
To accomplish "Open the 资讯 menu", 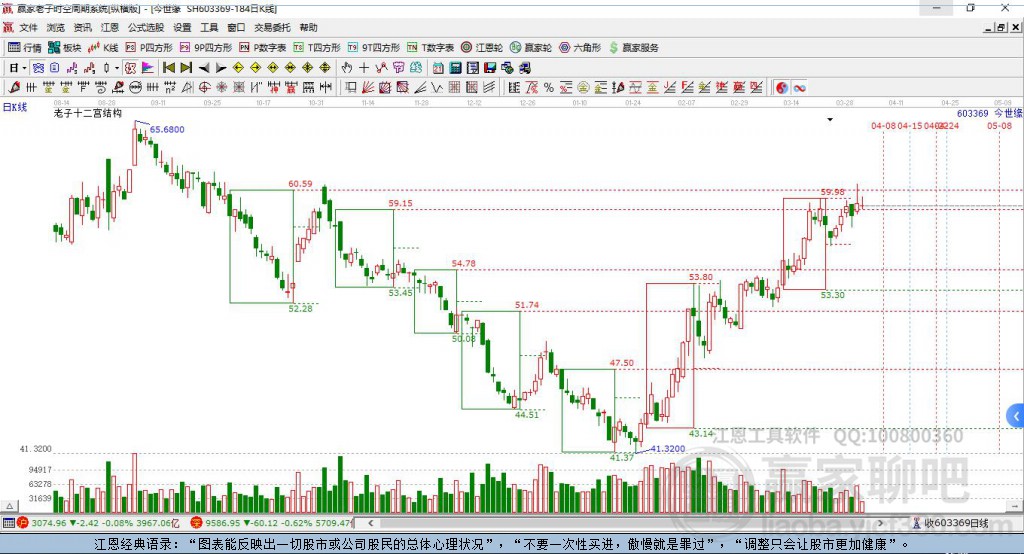I will pos(82,27).
